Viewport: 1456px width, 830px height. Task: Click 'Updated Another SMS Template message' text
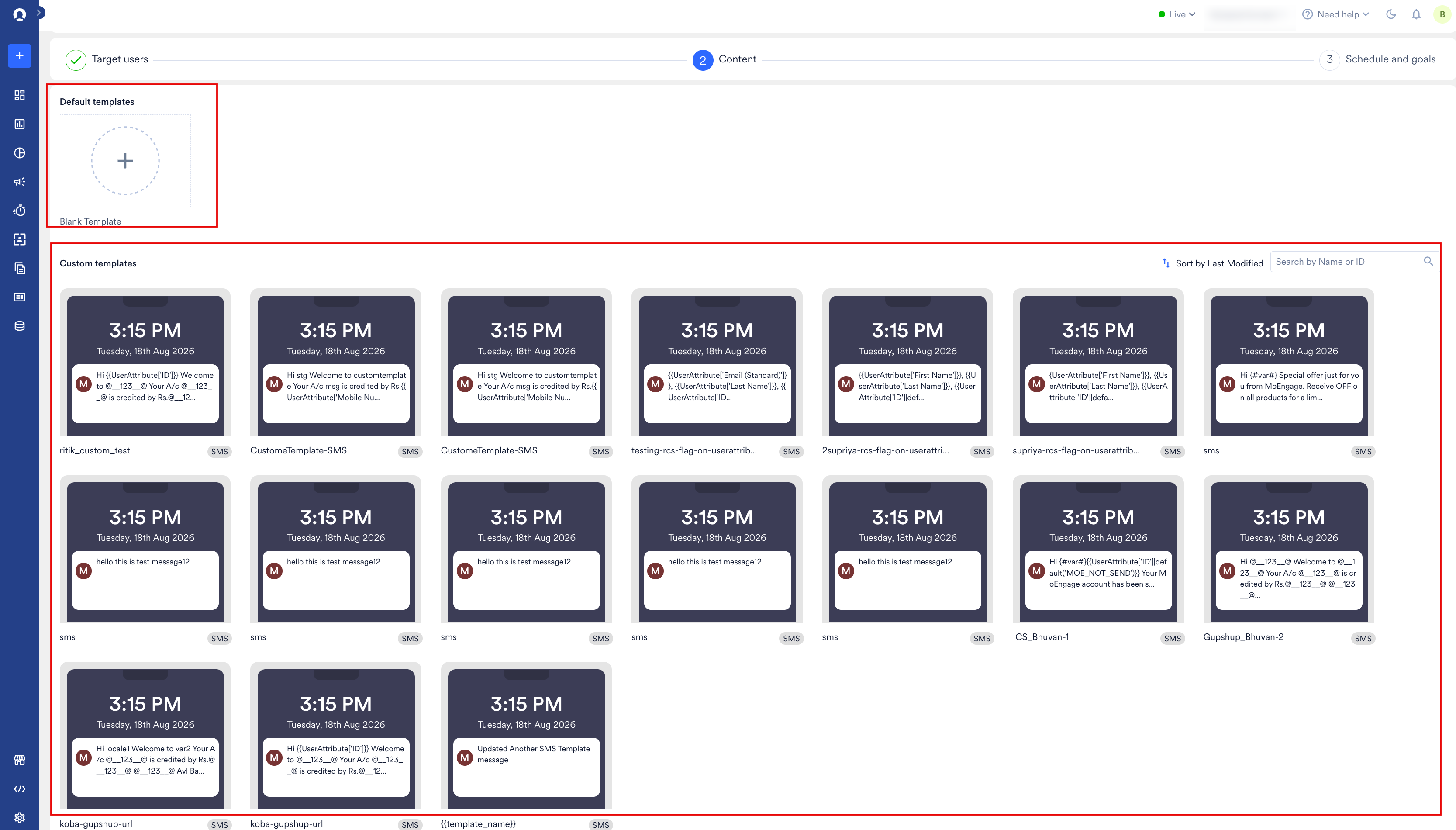click(x=533, y=754)
